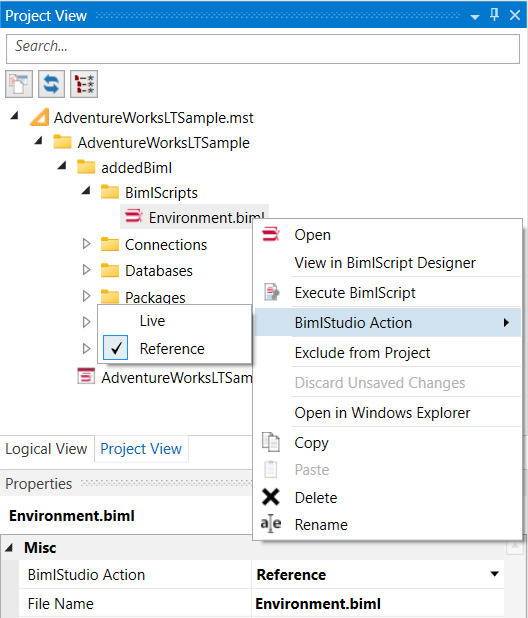
Task: Select the Packages folder label
Action: click(155, 297)
